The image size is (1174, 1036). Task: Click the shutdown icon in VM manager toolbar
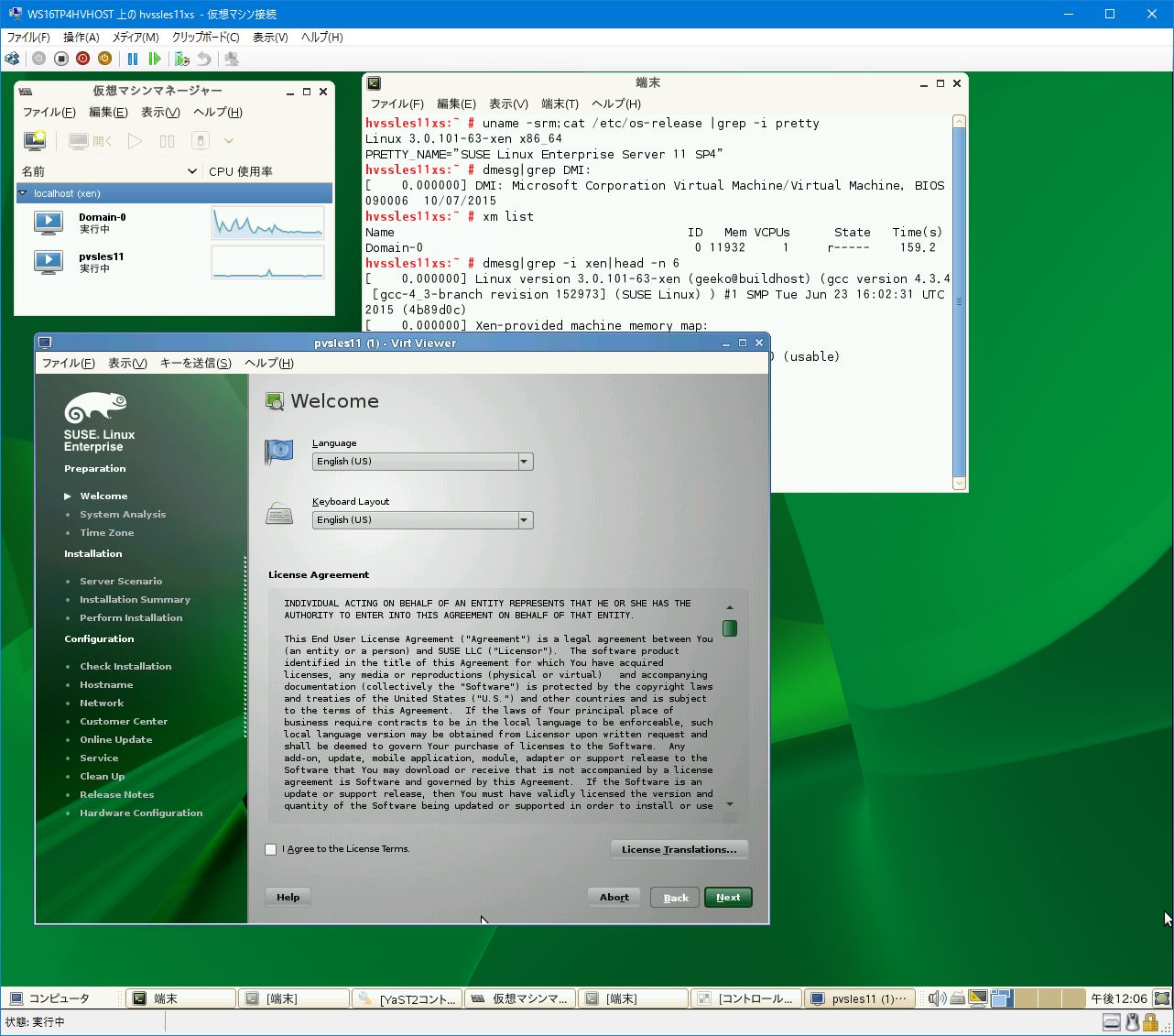(200, 141)
